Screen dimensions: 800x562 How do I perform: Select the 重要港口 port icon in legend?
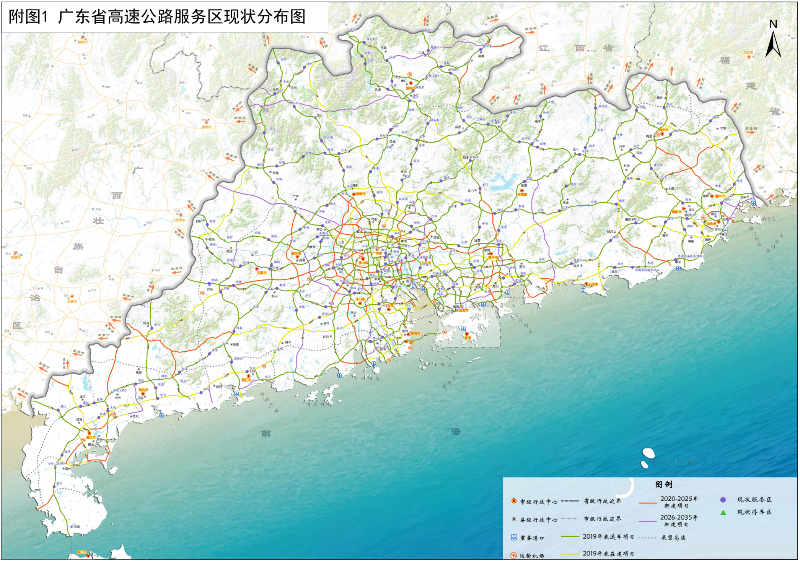(512, 537)
